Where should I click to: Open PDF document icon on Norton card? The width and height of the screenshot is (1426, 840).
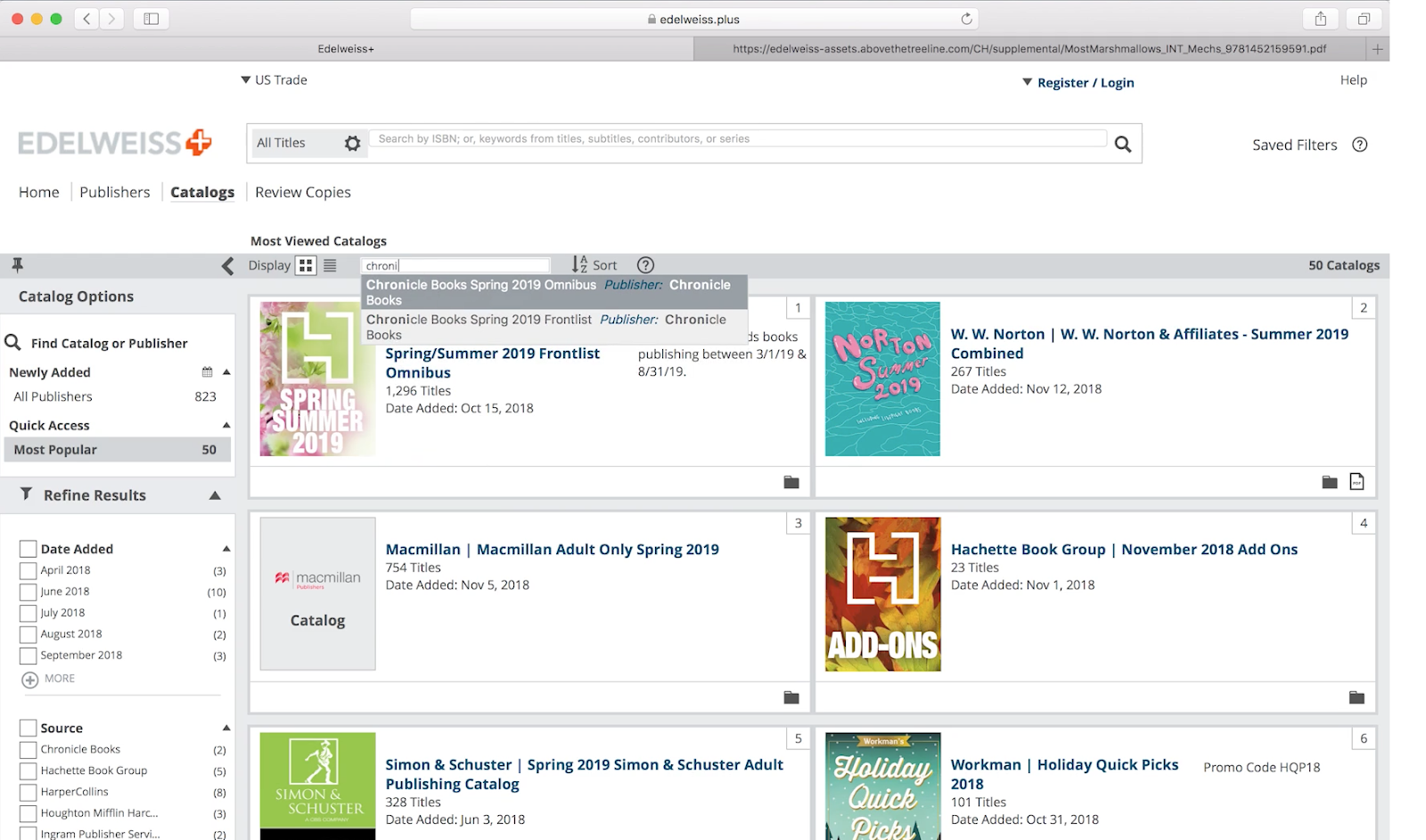pos(1356,481)
